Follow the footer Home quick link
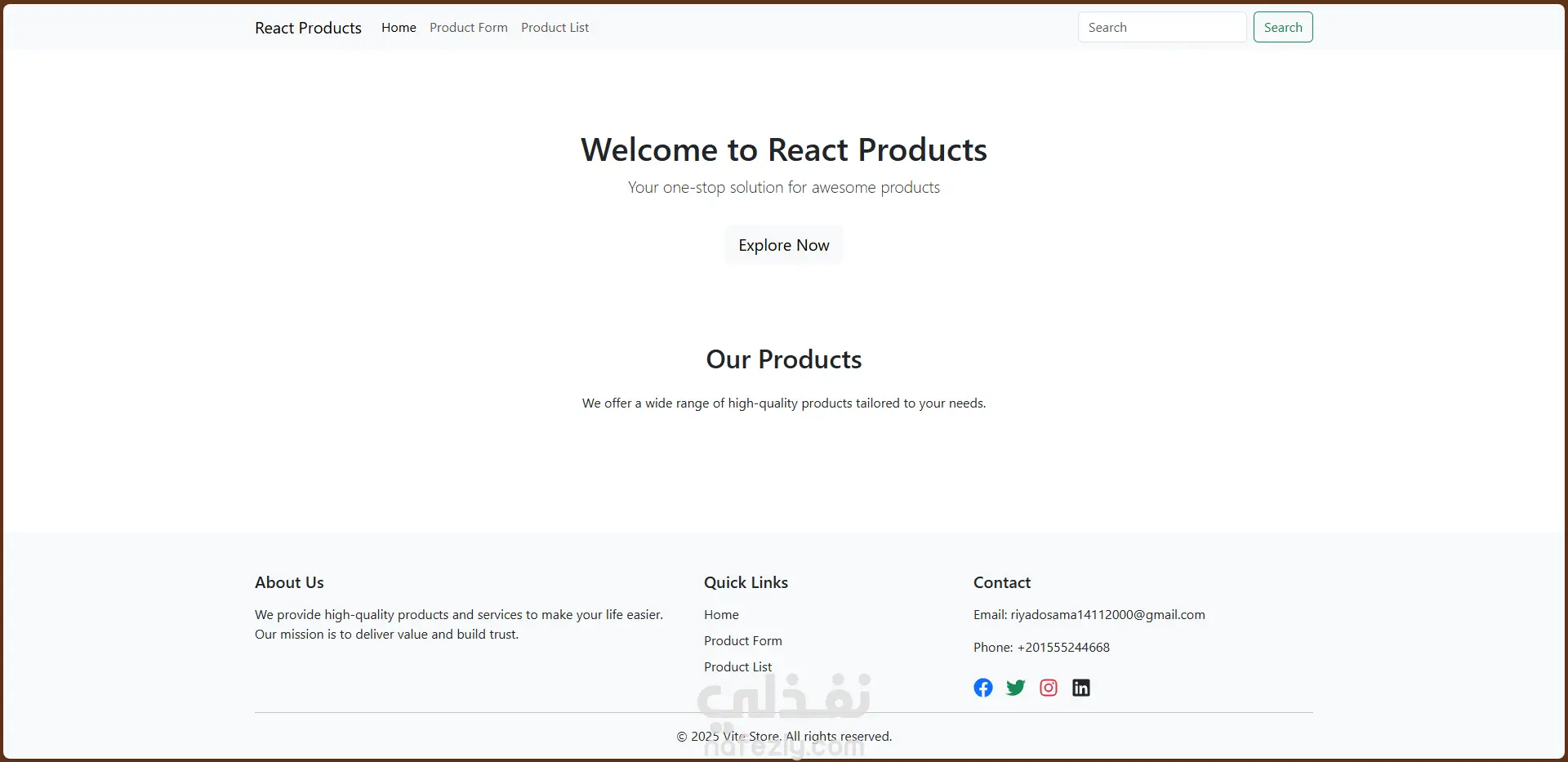 tap(721, 615)
